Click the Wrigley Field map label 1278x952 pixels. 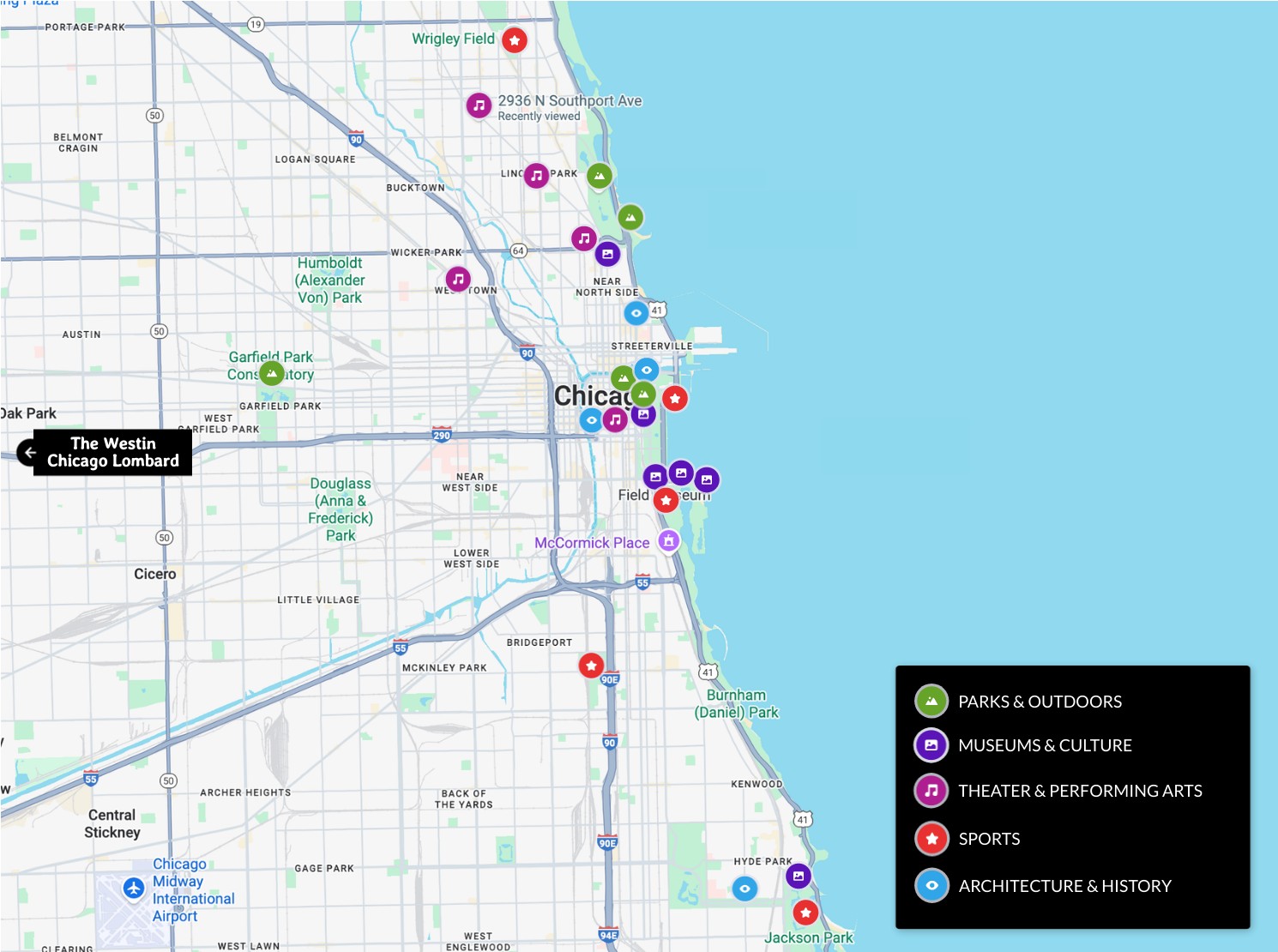tap(453, 39)
